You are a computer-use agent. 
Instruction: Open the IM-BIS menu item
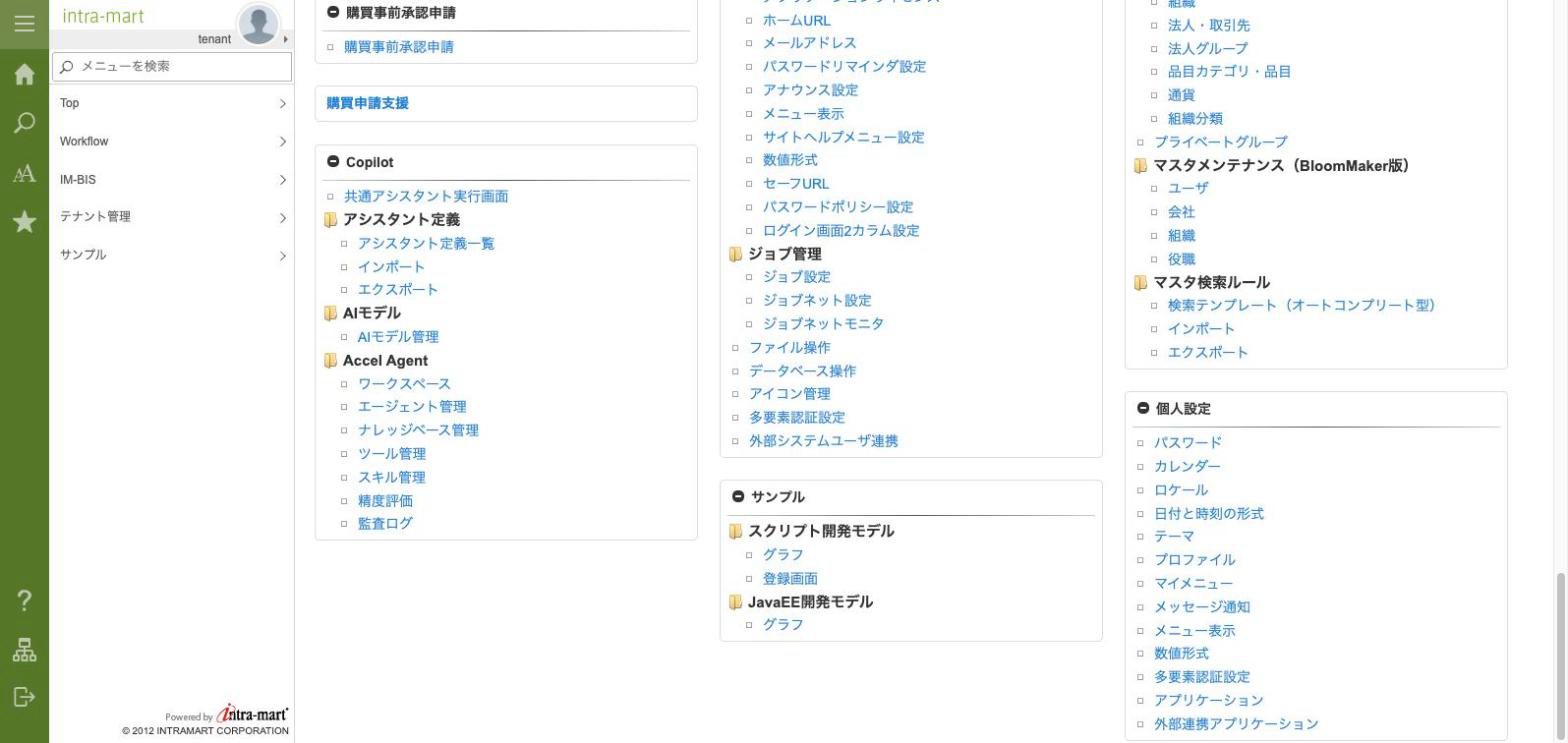click(172, 180)
